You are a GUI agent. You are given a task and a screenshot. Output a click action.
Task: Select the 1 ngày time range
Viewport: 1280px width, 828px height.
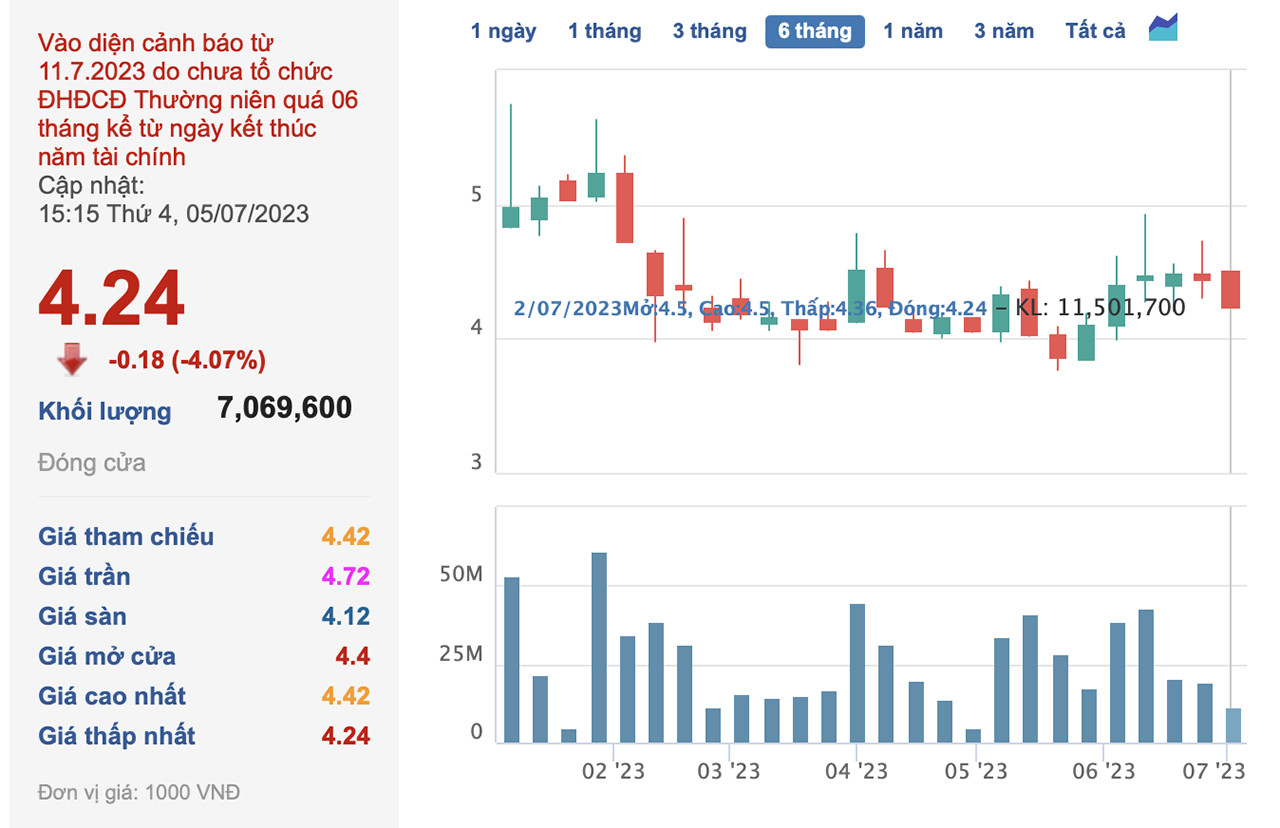503,31
